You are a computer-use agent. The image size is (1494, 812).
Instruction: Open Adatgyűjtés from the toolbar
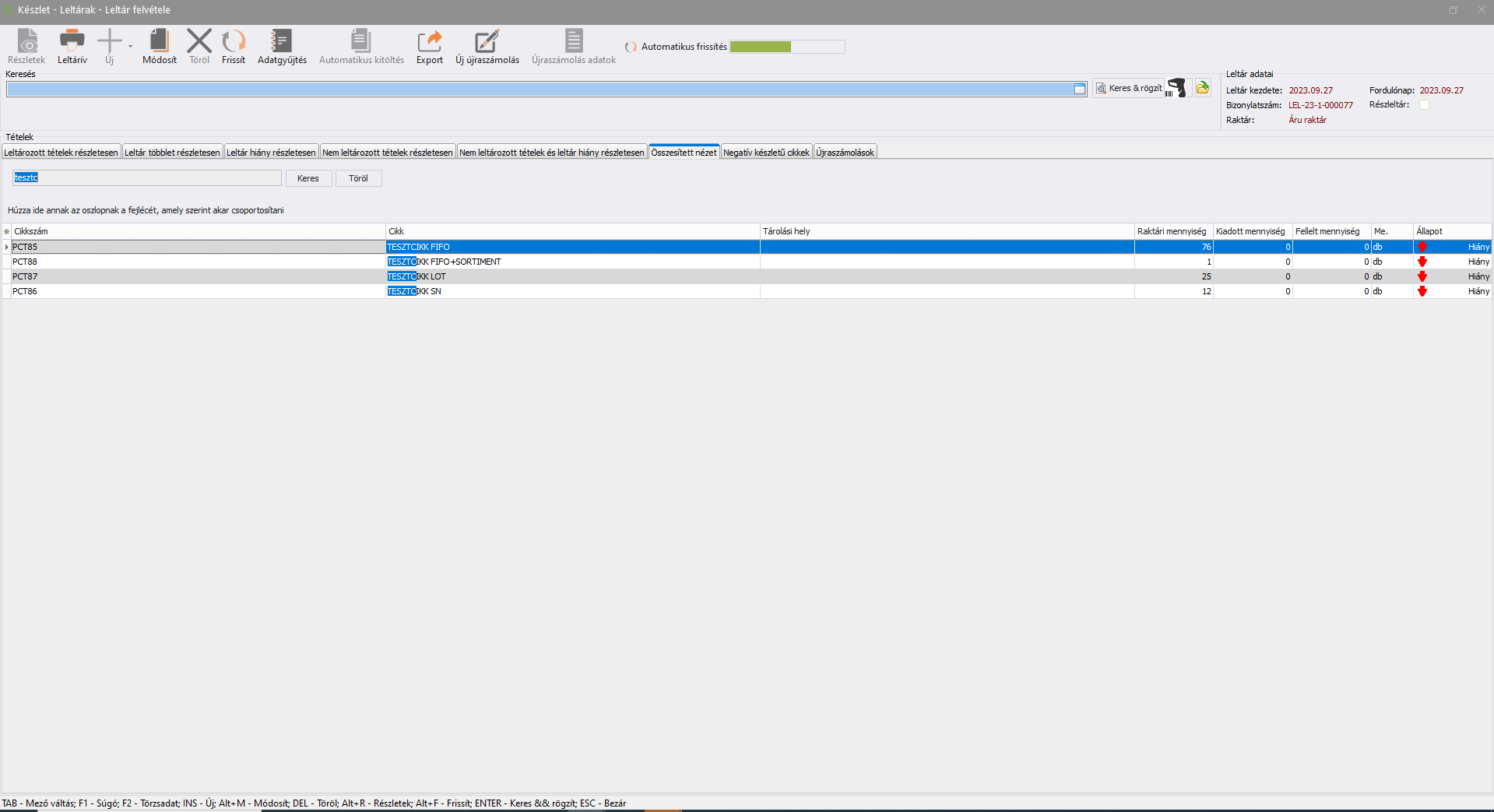pyautogui.click(x=281, y=40)
